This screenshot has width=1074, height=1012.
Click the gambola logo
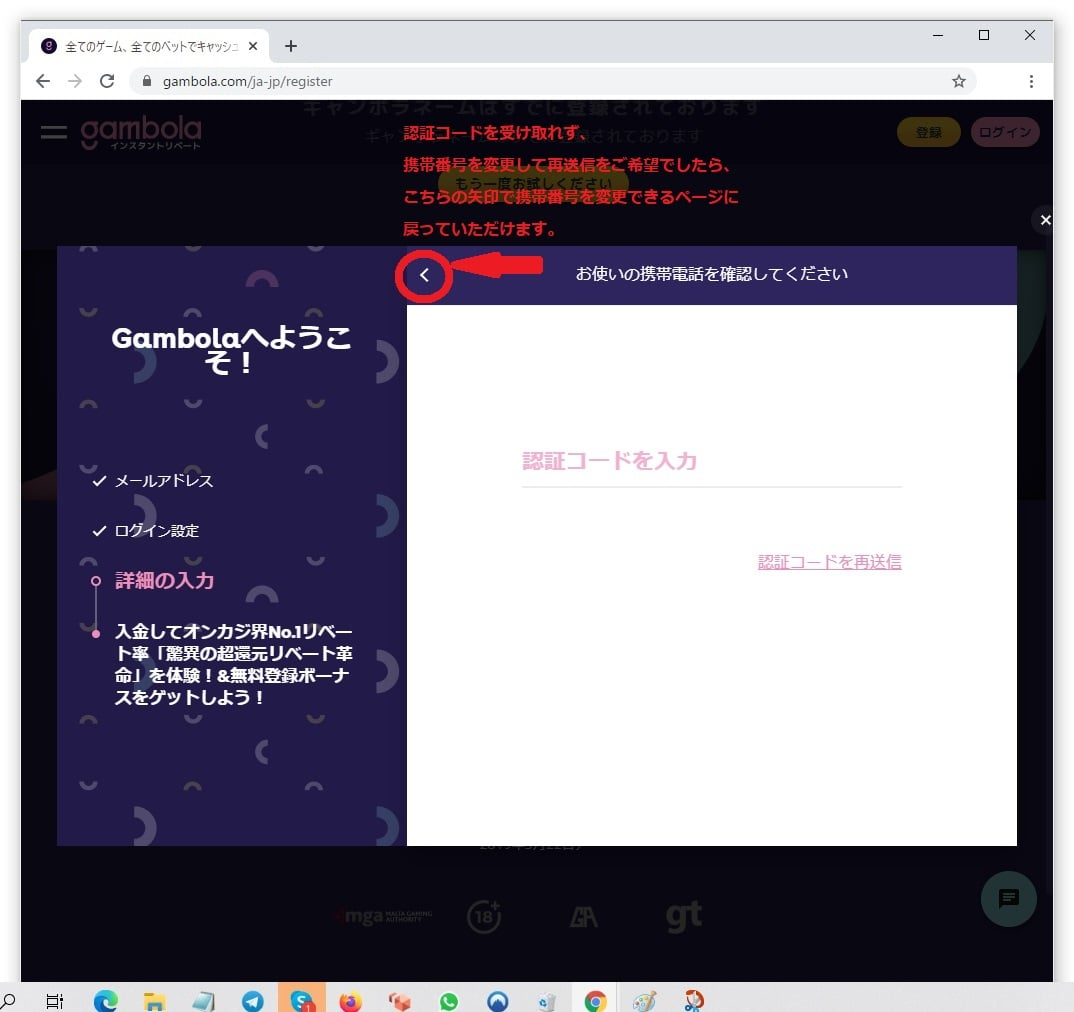[x=141, y=132]
